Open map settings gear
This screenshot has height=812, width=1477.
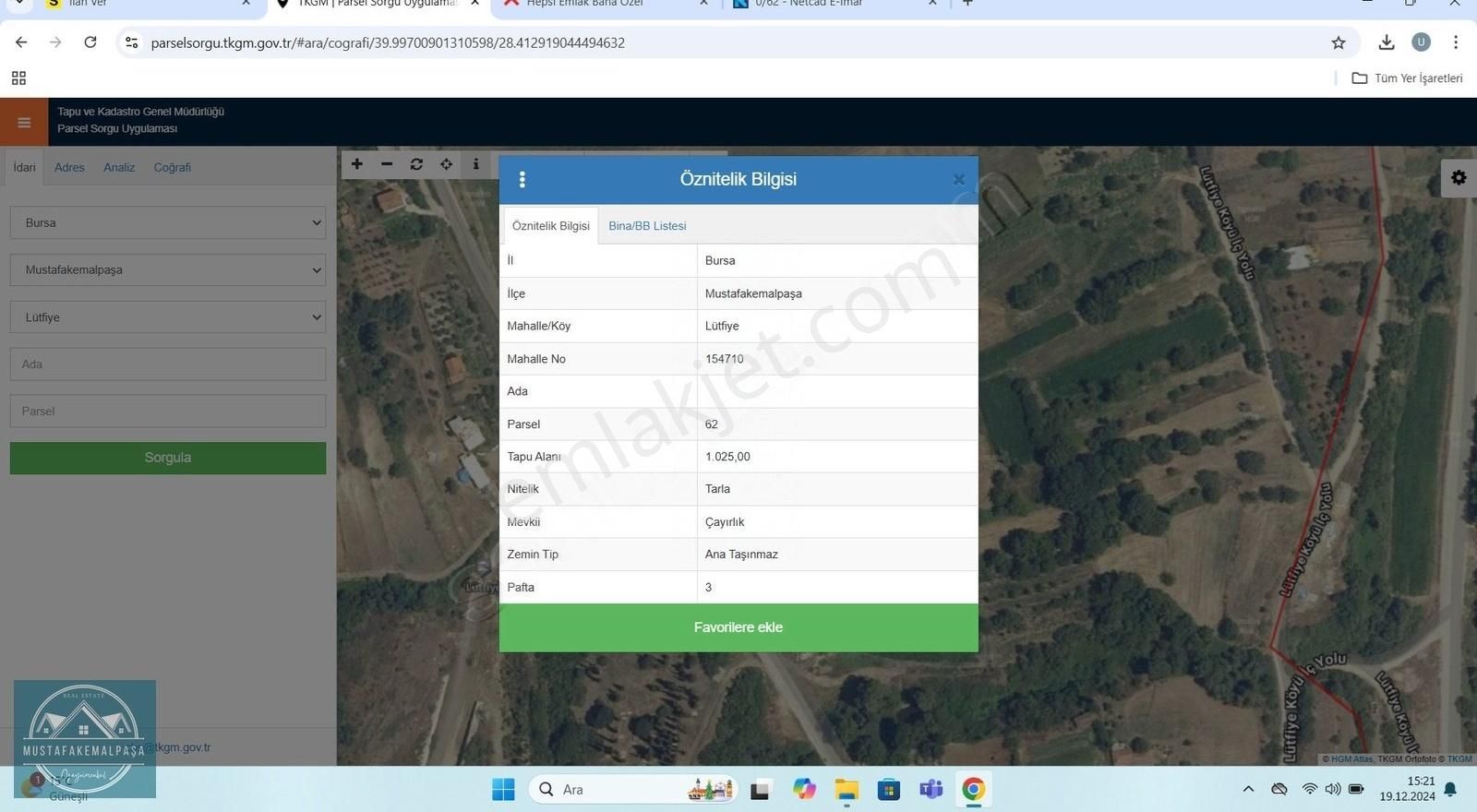pos(1459,177)
